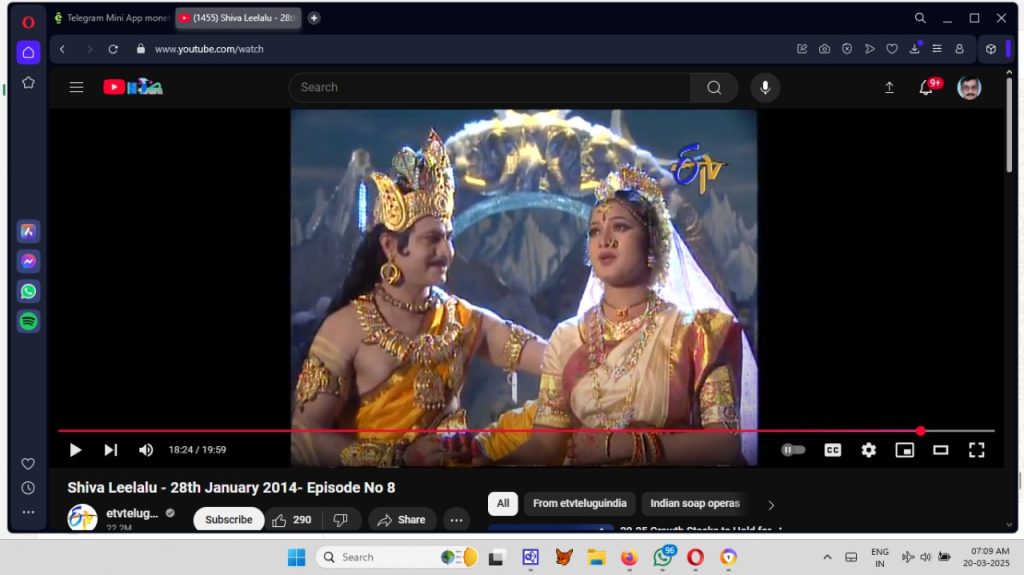Subscribe to the etvtelugu channel
The image size is (1024, 575).
[229, 519]
